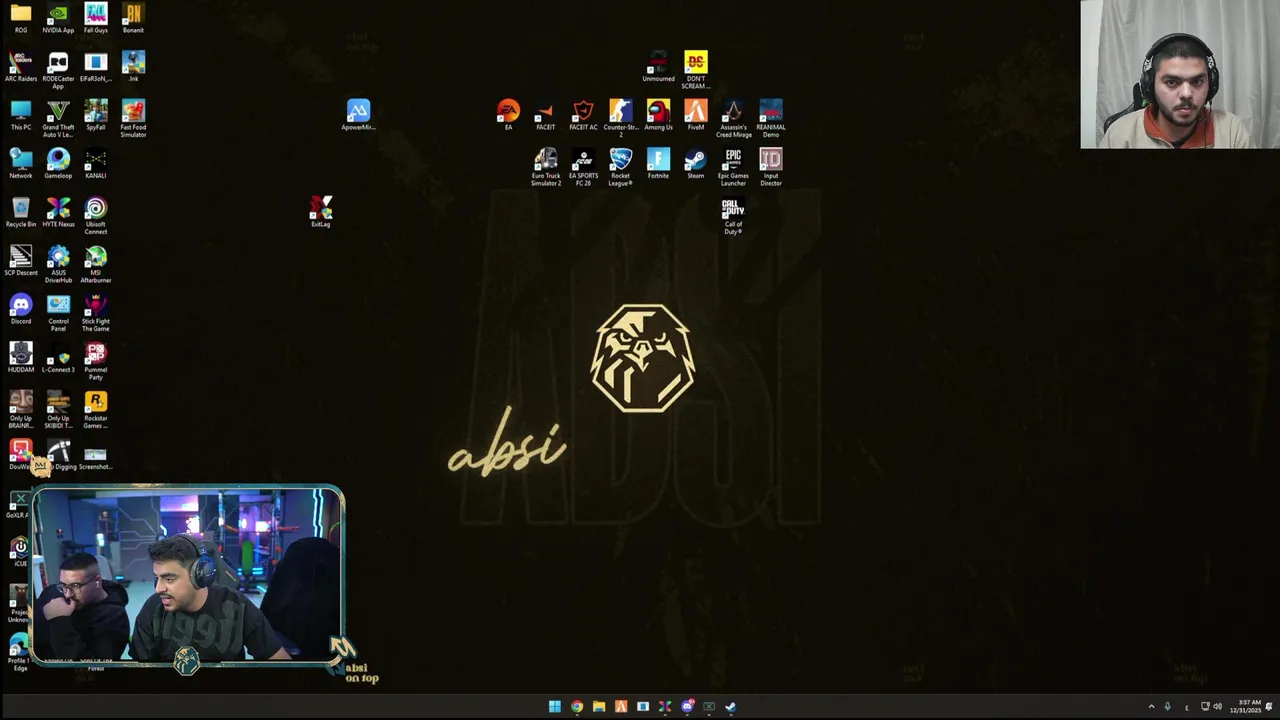Select the Among Us desktop icon
Viewport: 1280px width, 720px height.
pyautogui.click(x=658, y=115)
